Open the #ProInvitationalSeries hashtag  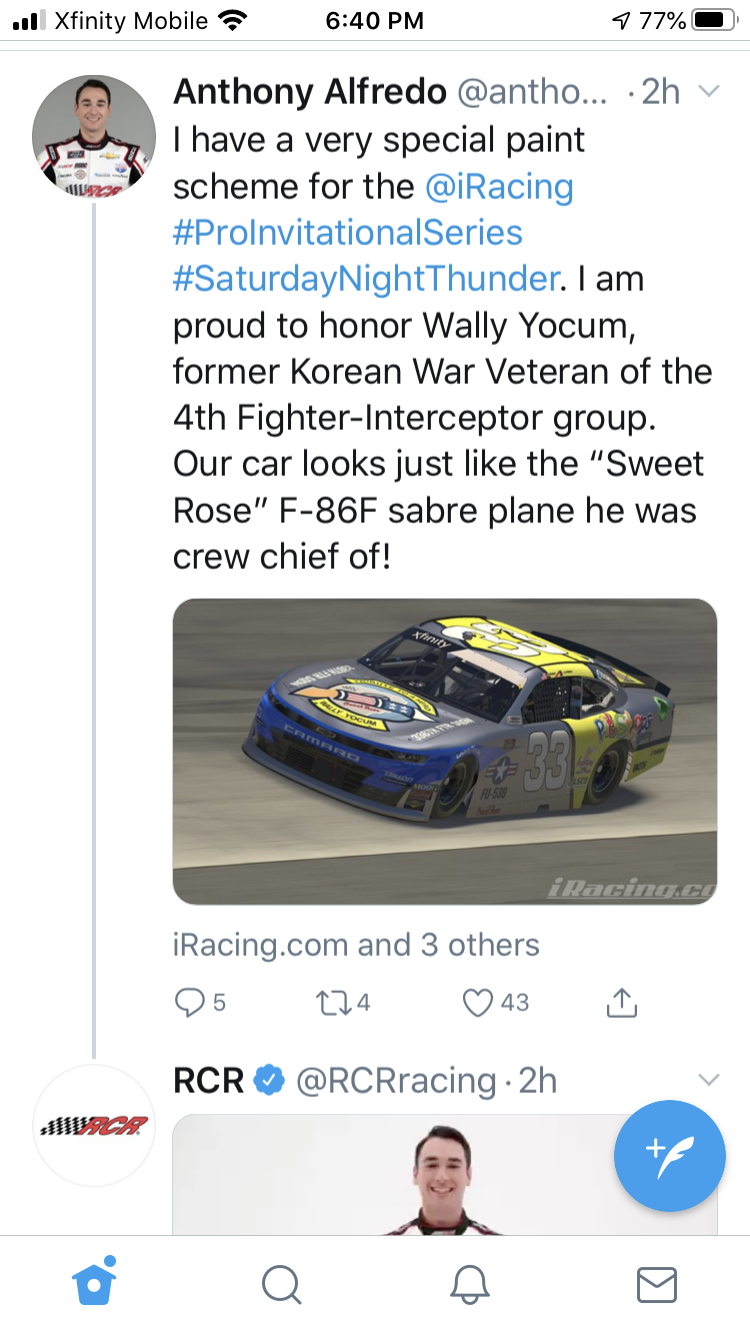pos(348,233)
